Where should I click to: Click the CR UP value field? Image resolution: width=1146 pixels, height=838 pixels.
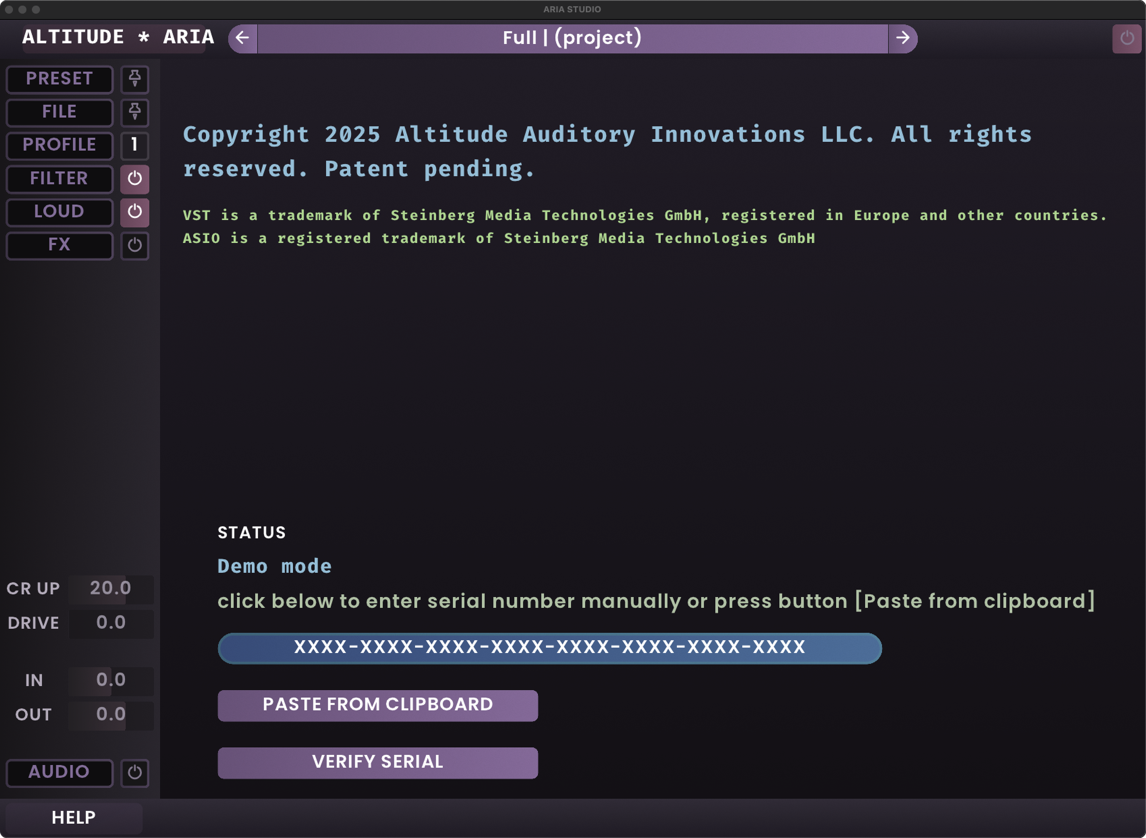point(111,588)
